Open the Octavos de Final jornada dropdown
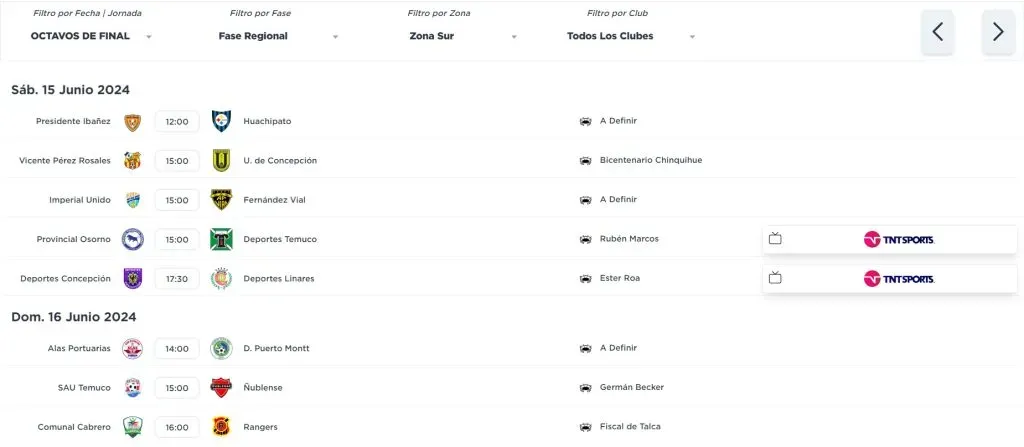1024x447 pixels. [x=92, y=36]
